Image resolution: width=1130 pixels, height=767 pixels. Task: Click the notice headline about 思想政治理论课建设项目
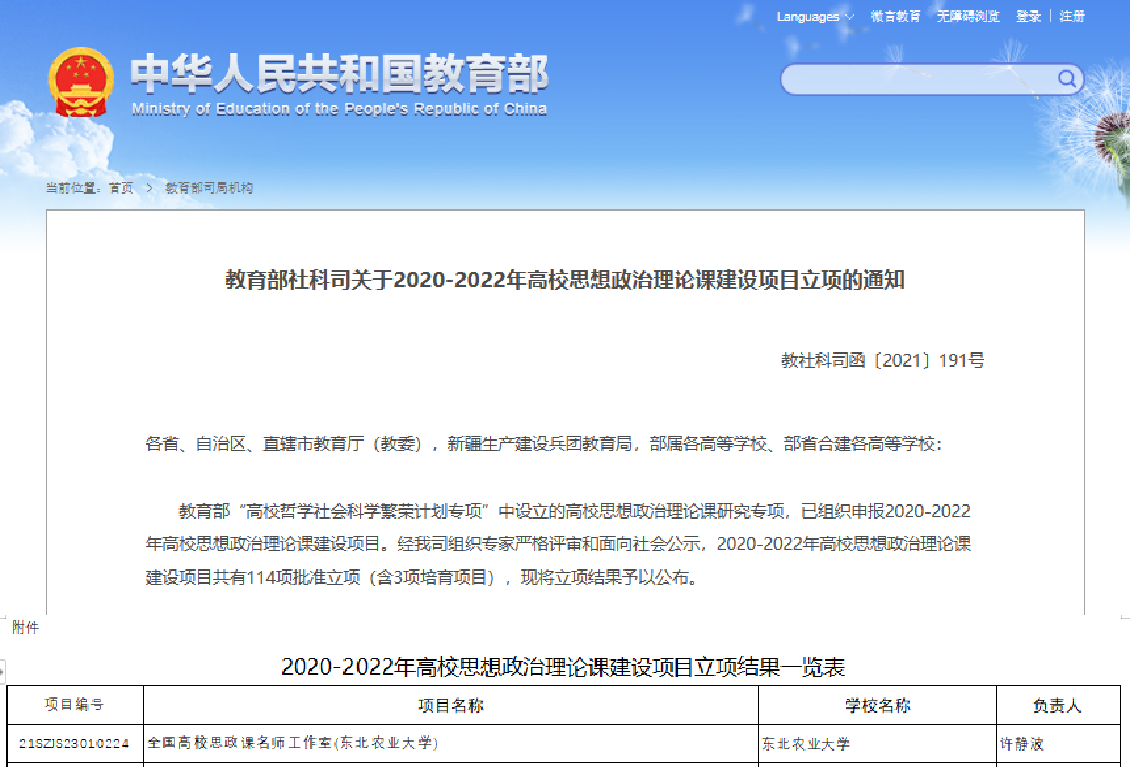pyautogui.click(x=565, y=281)
